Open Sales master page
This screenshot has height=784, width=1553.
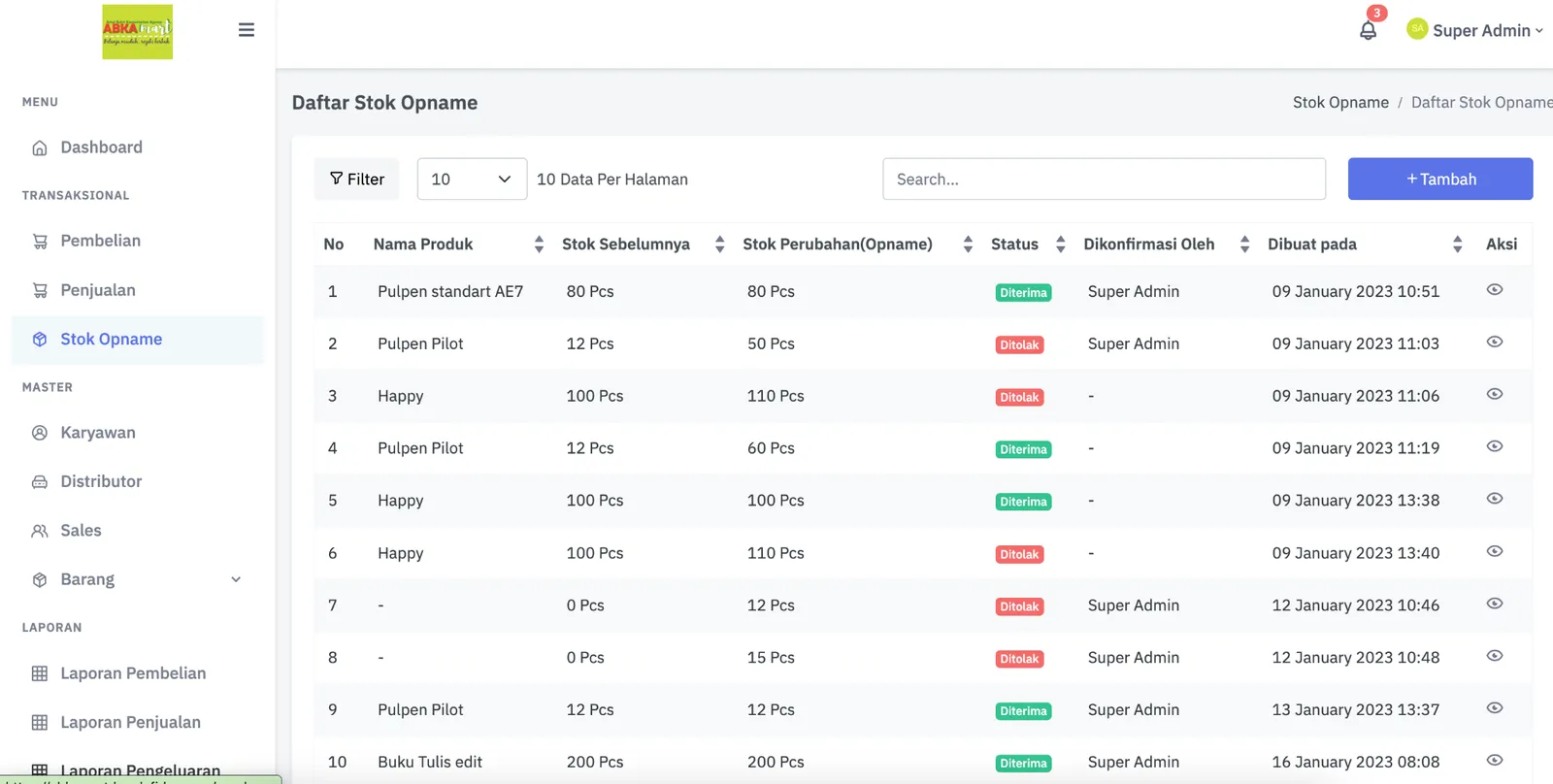tap(81, 531)
